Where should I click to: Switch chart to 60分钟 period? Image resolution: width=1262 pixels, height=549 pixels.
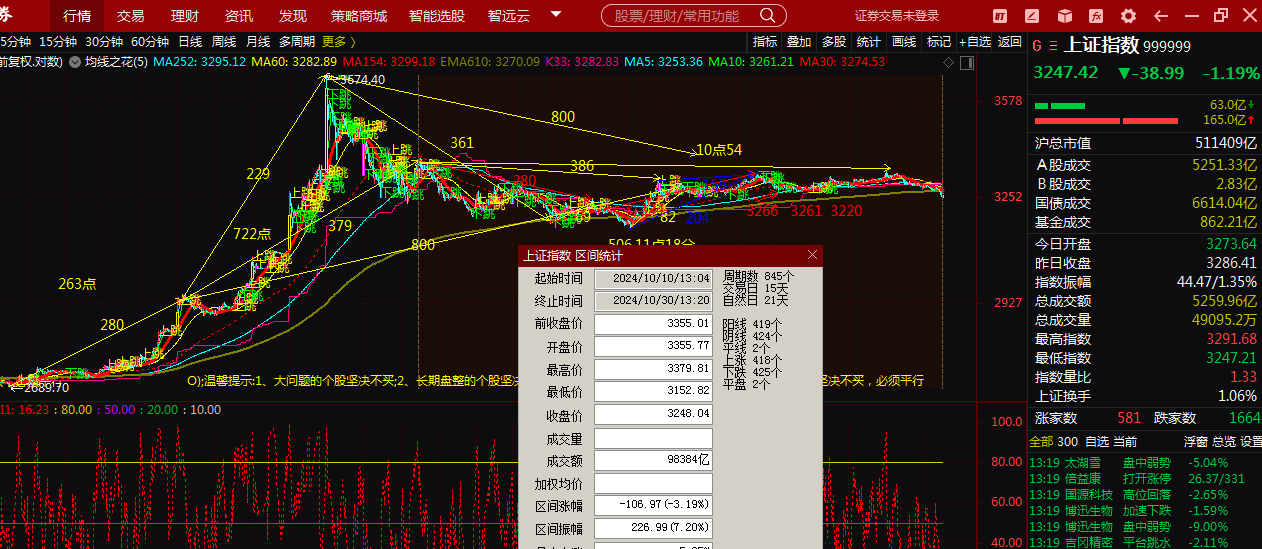point(150,41)
